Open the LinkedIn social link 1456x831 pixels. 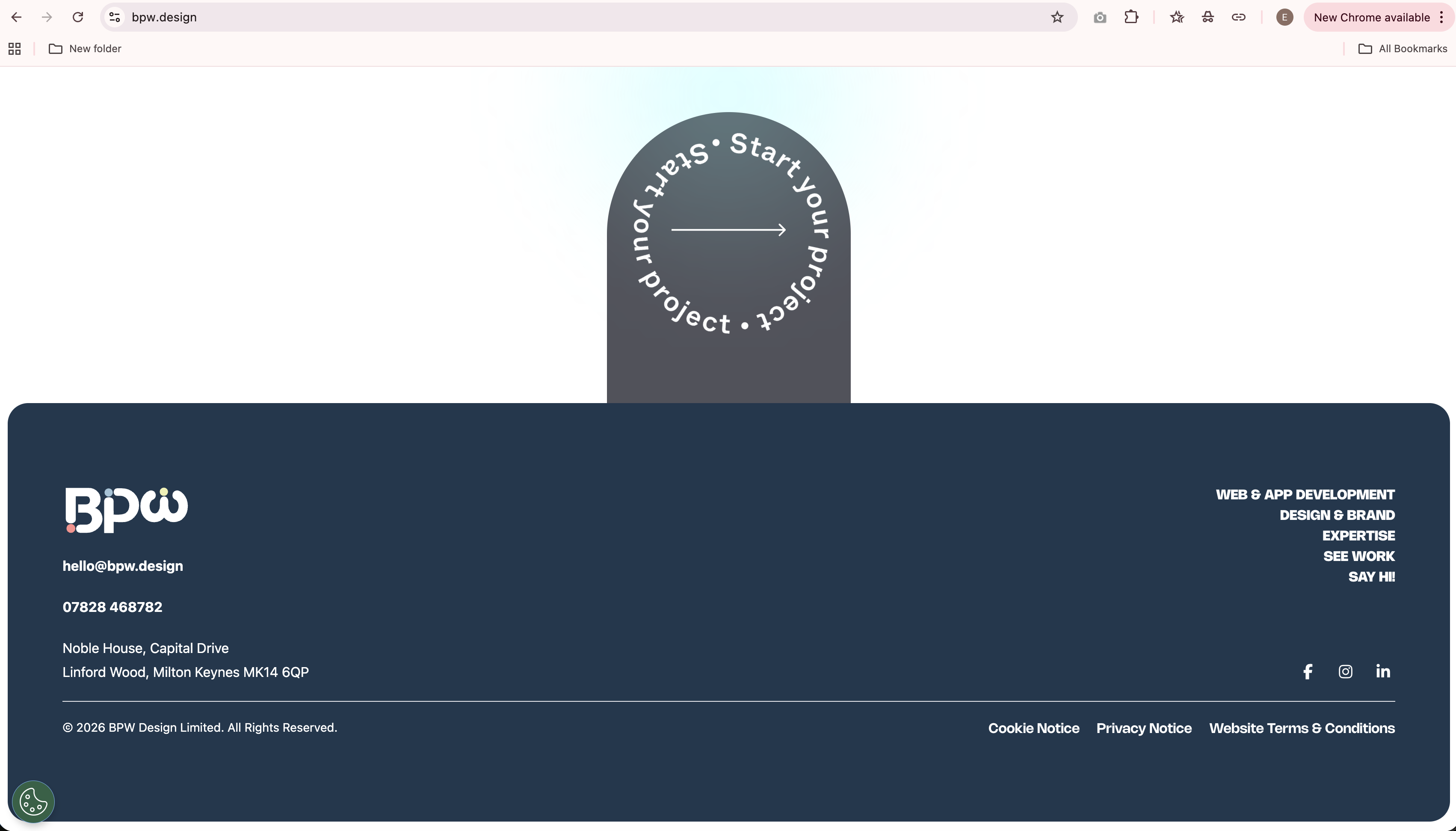[x=1383, y=671]
